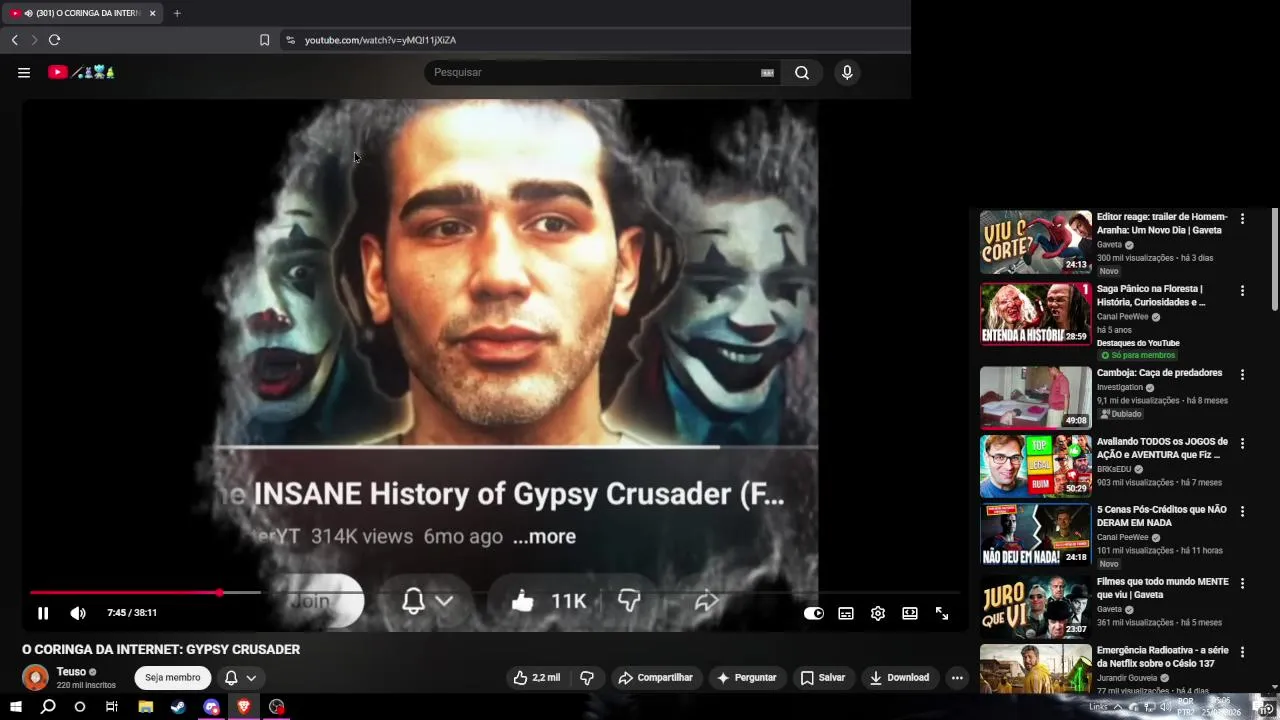Open Brave browser from taskbar
The height and width of the screenshot is (720, 1280).
[244, 707]
